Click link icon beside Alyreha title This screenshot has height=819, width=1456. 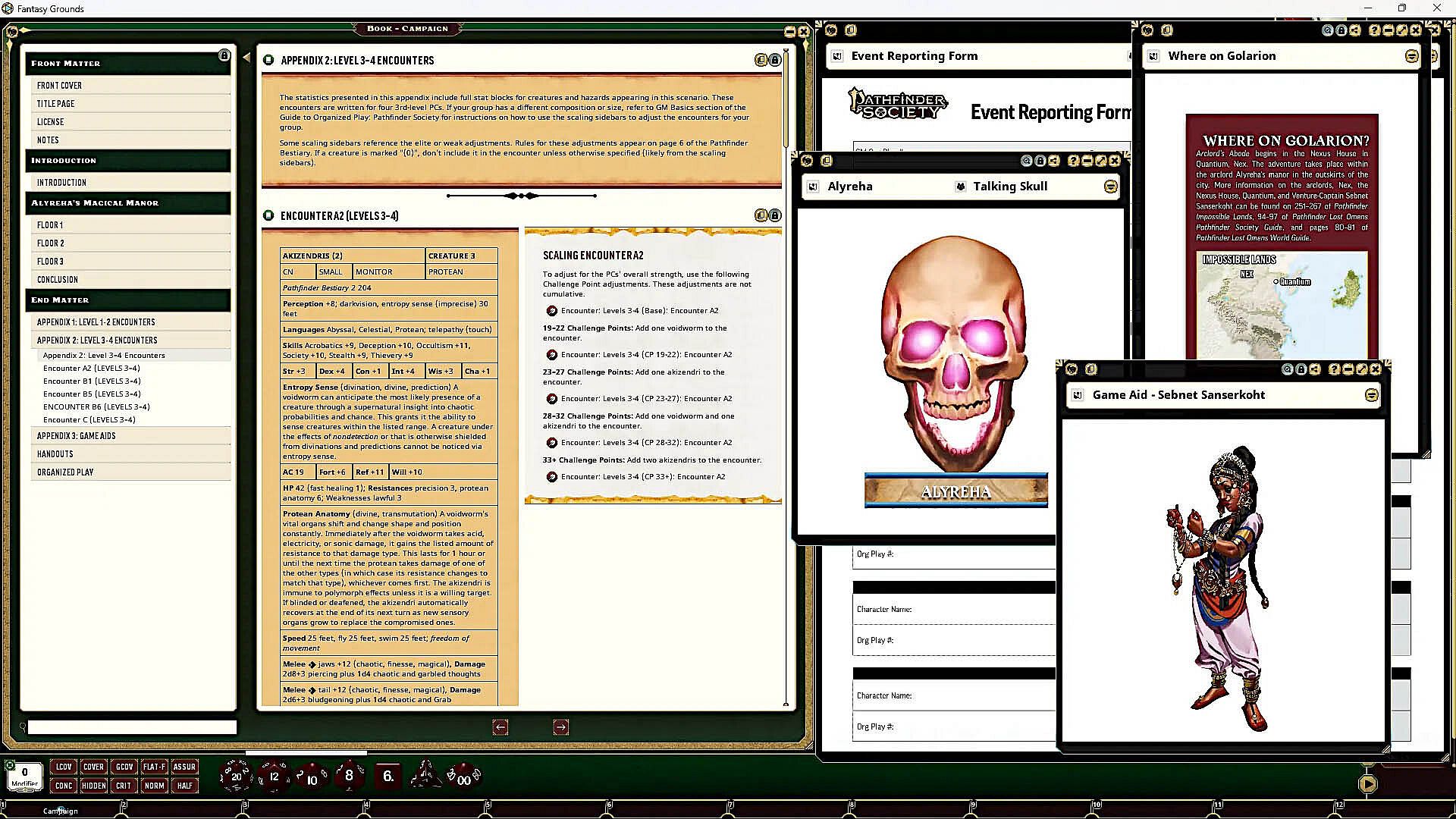click(813, 187)
